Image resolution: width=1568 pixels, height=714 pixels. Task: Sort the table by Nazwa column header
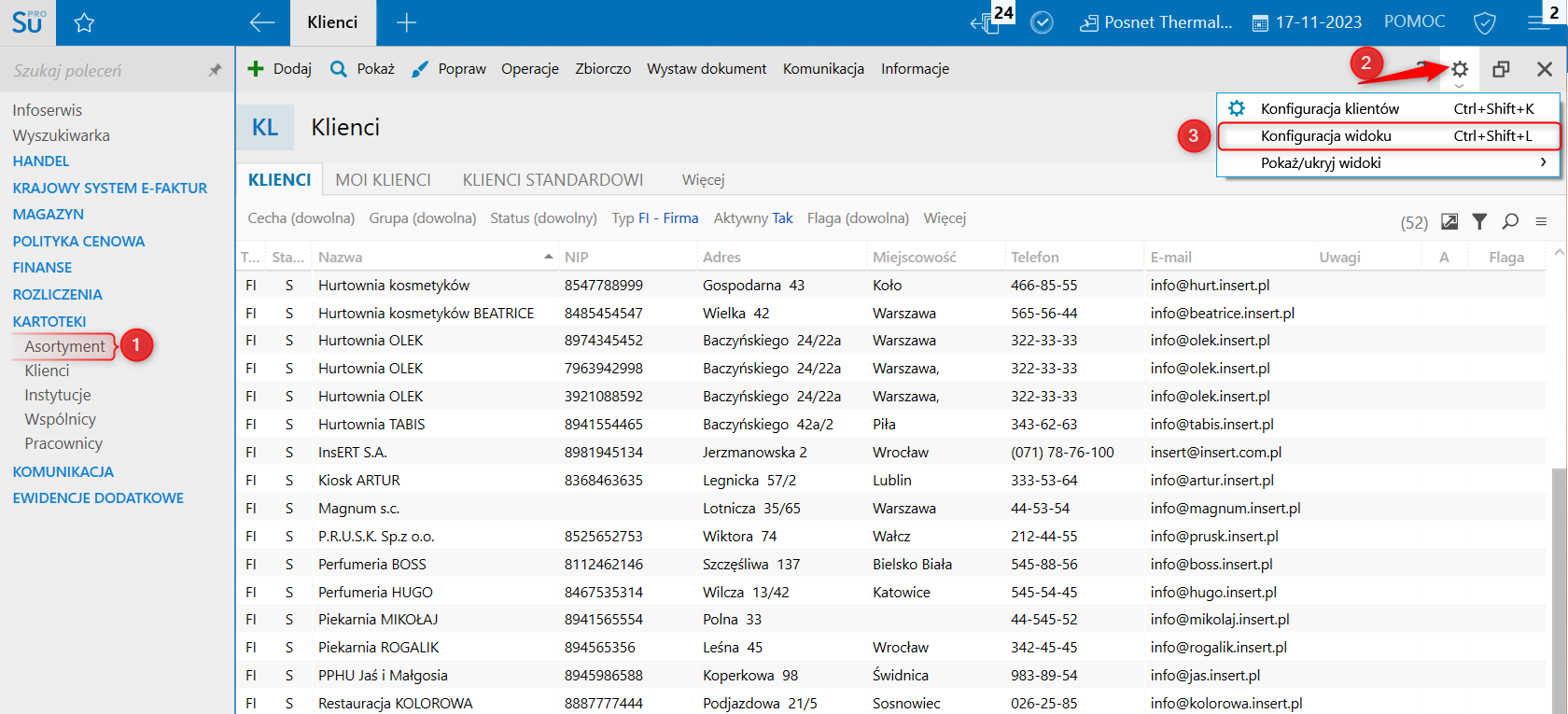pyautogui.click(x=341, y=258)
